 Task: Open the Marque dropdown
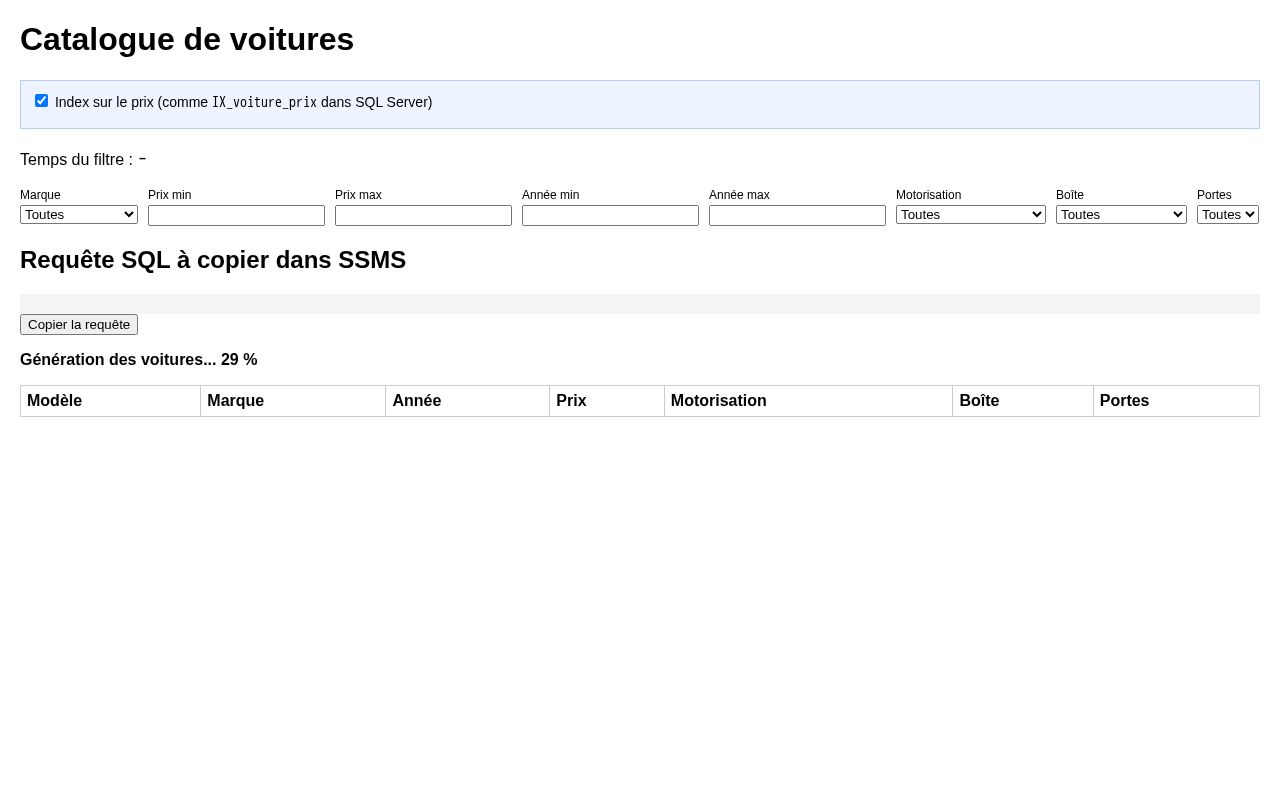pyautogui.click(x=79, y=215)
